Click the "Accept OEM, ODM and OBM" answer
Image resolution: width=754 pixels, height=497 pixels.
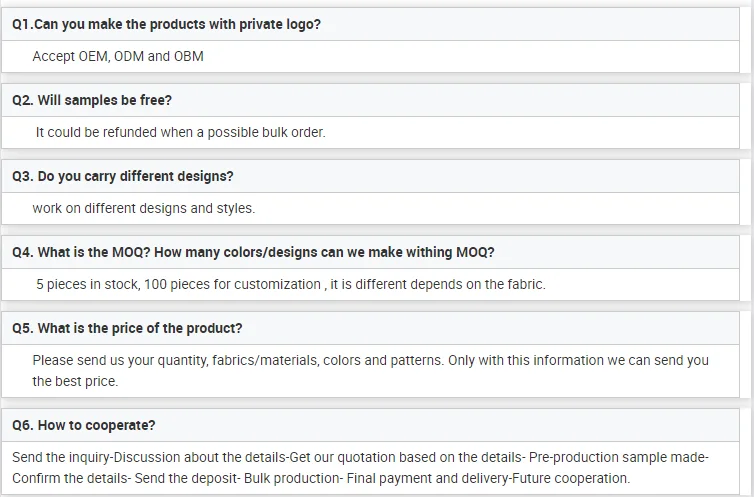[x=118, y=56]
